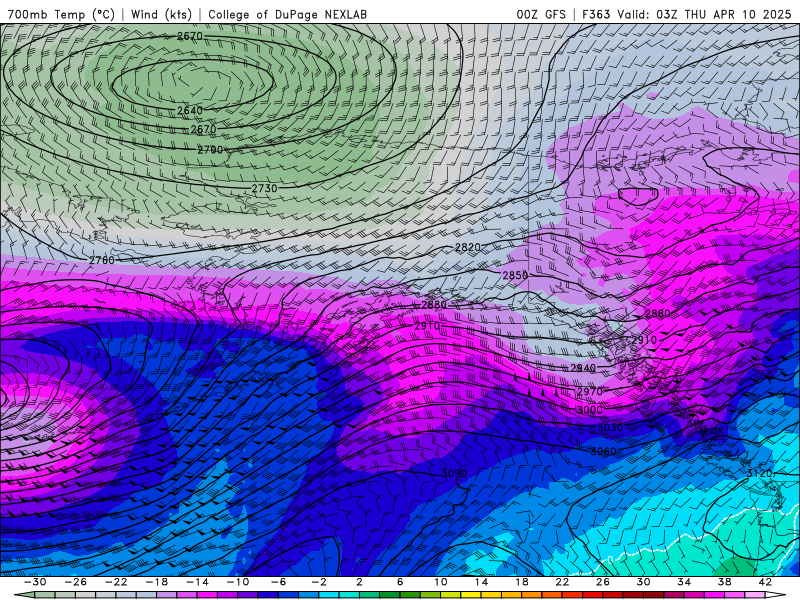Click the 38 colorbar scale label
This screenshot has height=600, width=800.
point(724,582)
